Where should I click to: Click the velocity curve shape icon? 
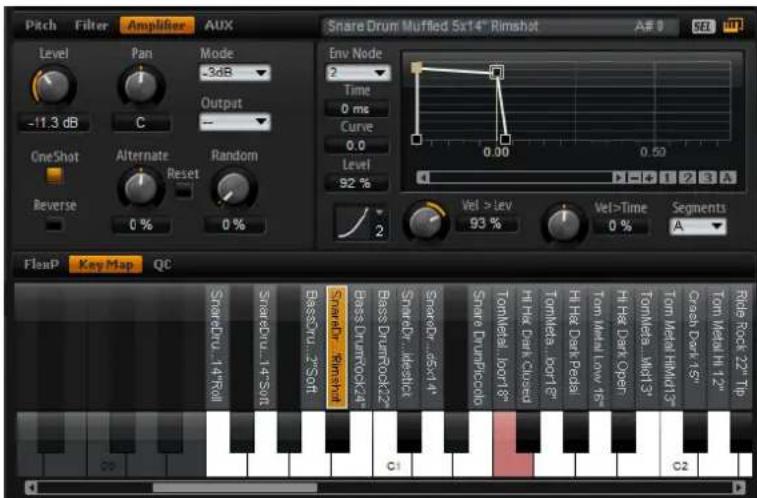pyautogui.click(x=354, y=223)
